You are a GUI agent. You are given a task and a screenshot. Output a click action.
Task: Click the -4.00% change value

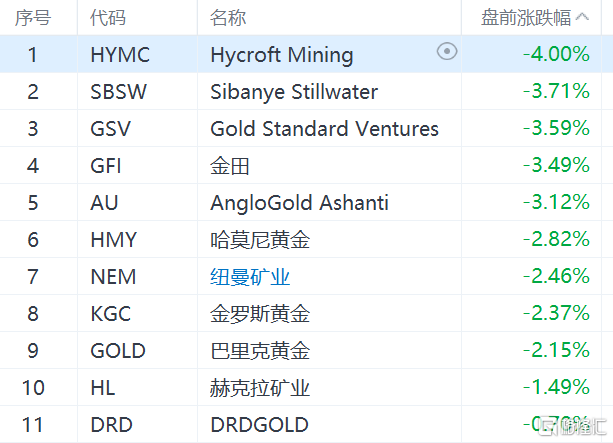click(556, 54)
